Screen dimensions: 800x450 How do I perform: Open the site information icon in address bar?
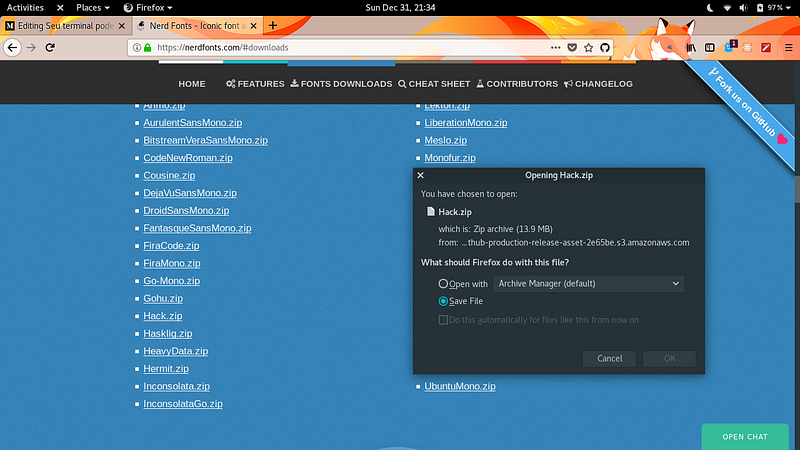click(x=137, y=47)
